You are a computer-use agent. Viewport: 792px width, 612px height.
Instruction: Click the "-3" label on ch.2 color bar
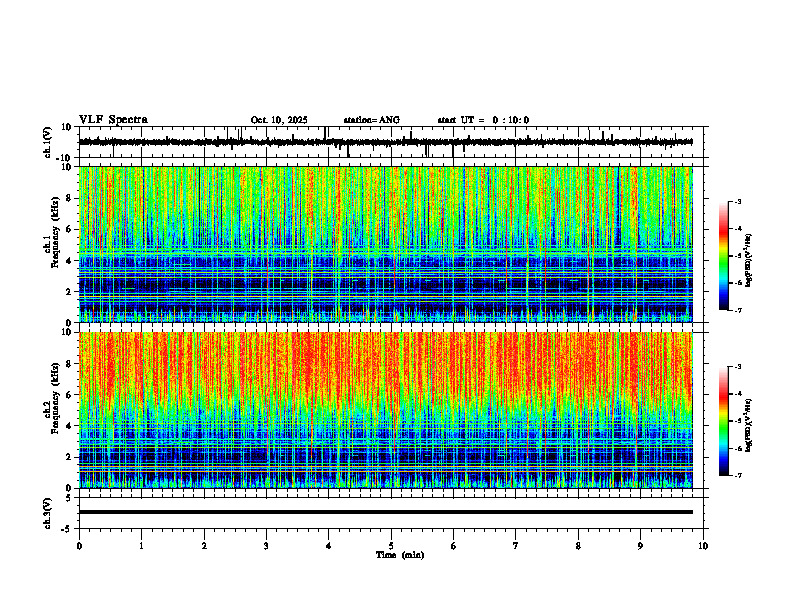tap(737, 367)
